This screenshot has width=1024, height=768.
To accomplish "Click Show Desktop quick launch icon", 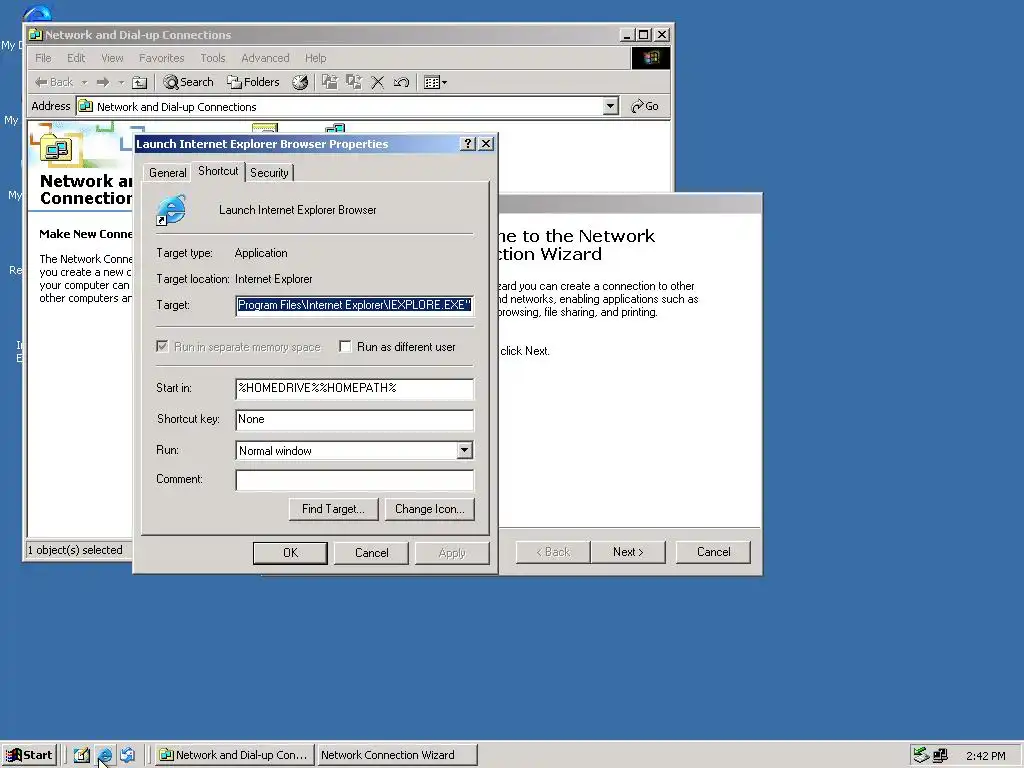I will pyautogui.click(x=82, y=755).
